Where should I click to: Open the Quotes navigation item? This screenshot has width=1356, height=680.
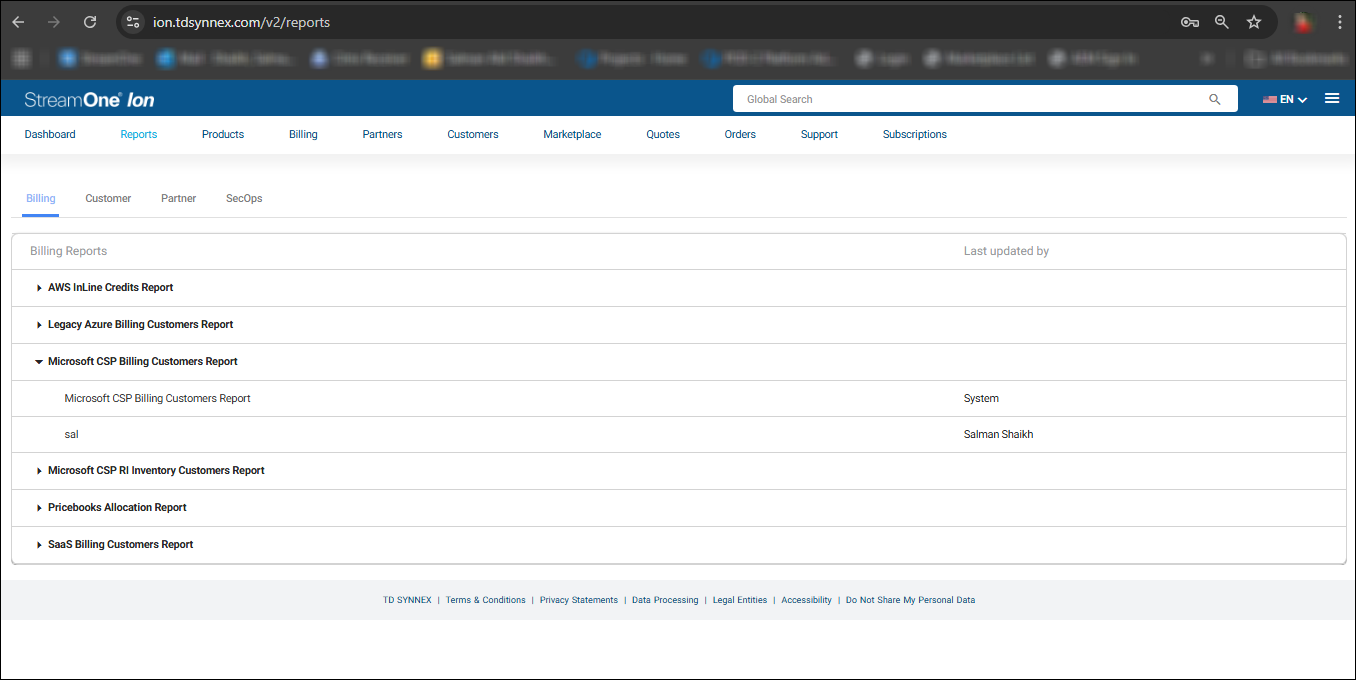[663, 134]
